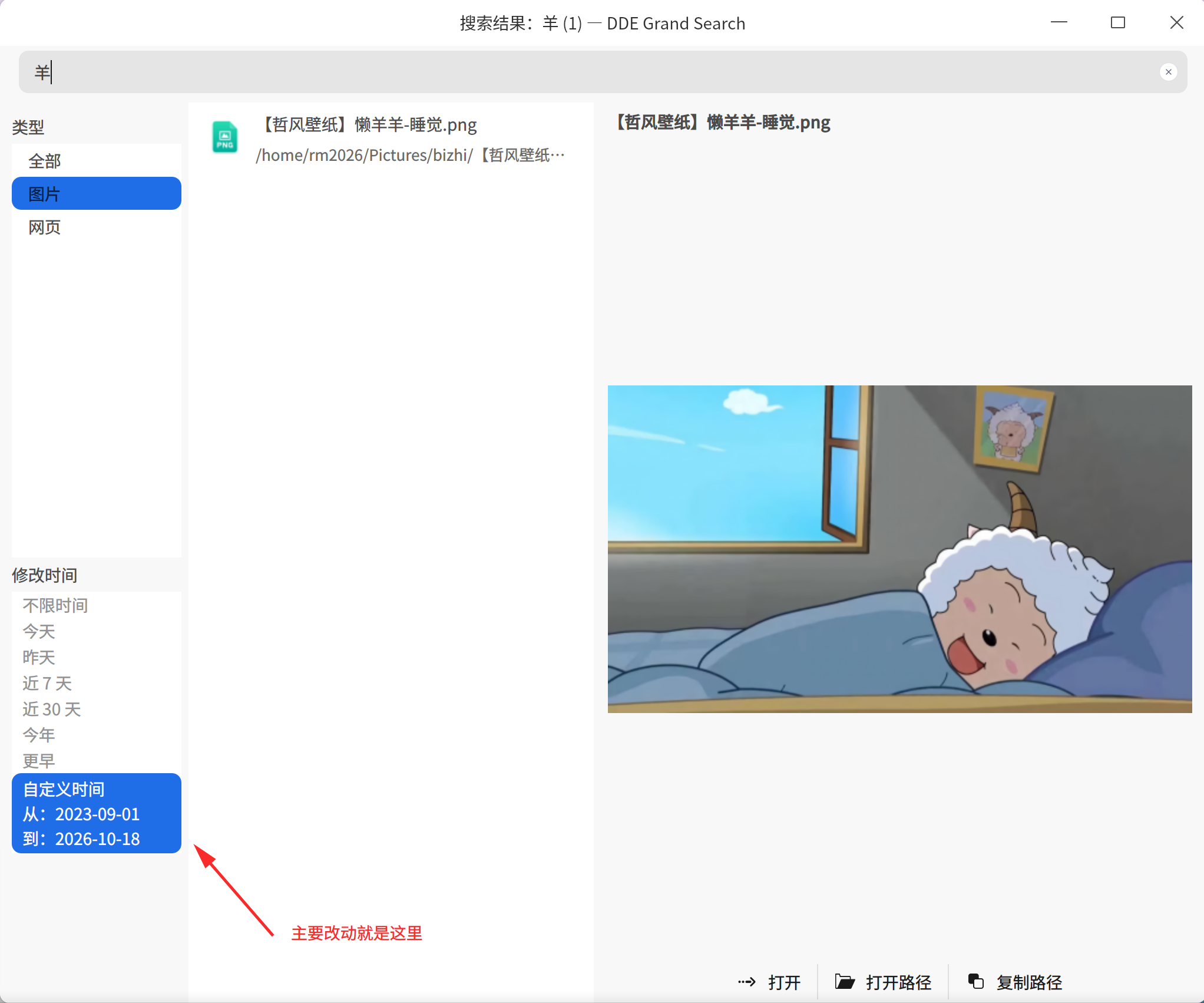This screenshot has height=1003, width=1204.
Task: Click the copy icon beside 复制路径
Action: (976, 981)
